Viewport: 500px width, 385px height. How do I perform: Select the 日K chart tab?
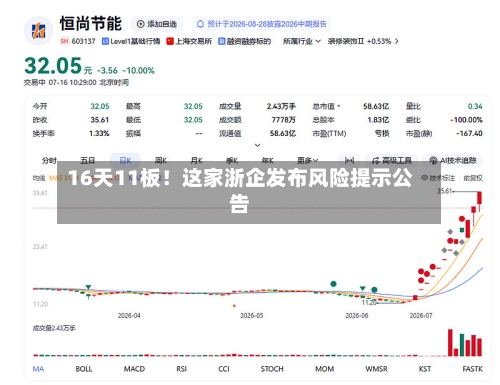pyautogui.click(x=125, y=161)
